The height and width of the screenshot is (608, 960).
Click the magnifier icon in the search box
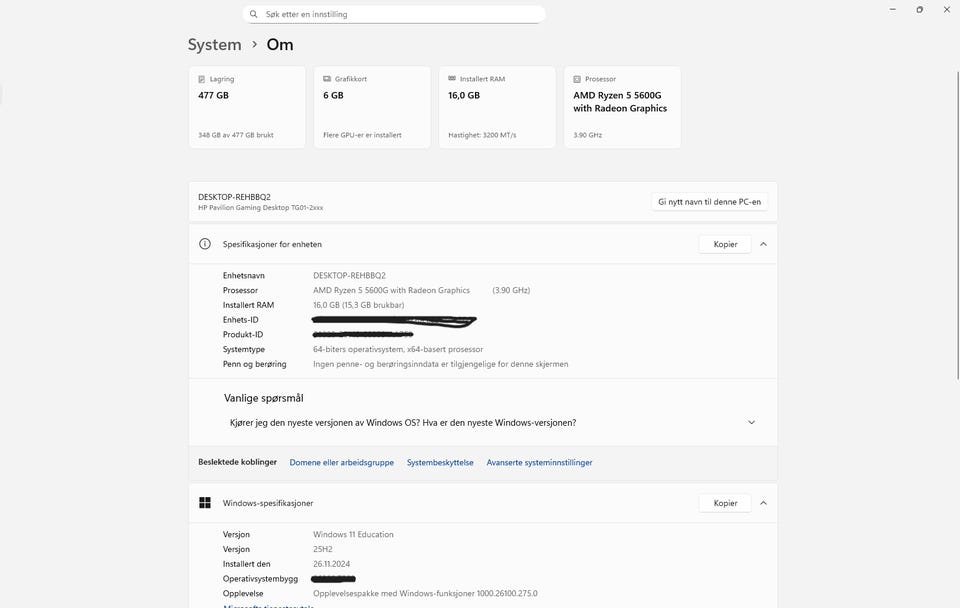tap(254, 15)
